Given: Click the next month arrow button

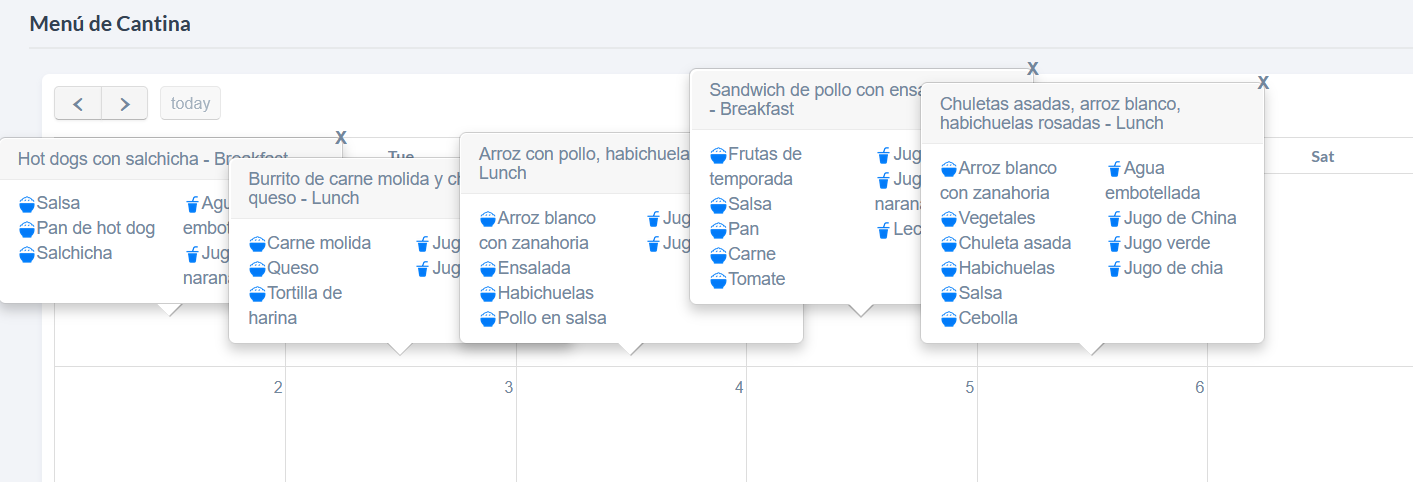Looking at the screenshot, I should [124, 103].
